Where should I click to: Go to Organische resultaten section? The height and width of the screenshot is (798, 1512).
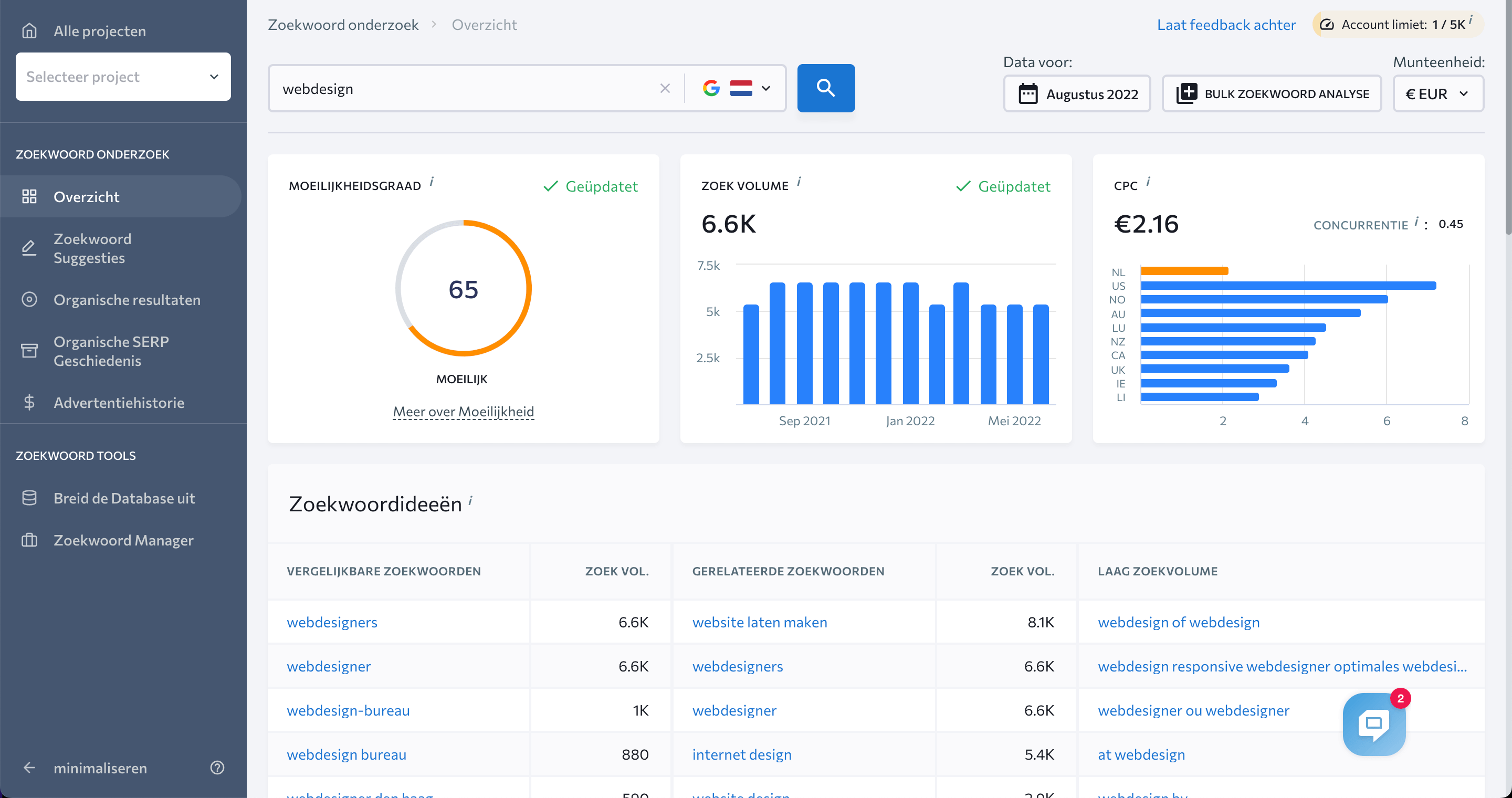(127, 300)
